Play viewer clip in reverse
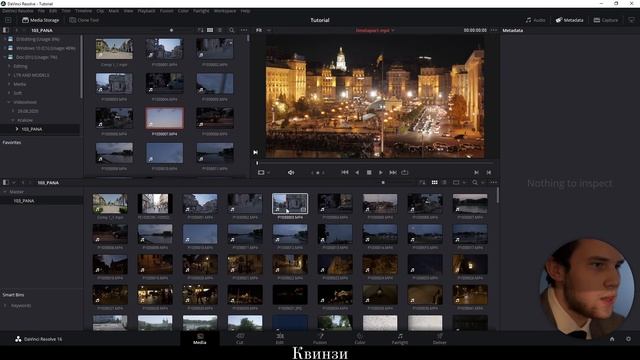The width and height of the screenshot is (640, 360). coord(357,173)
